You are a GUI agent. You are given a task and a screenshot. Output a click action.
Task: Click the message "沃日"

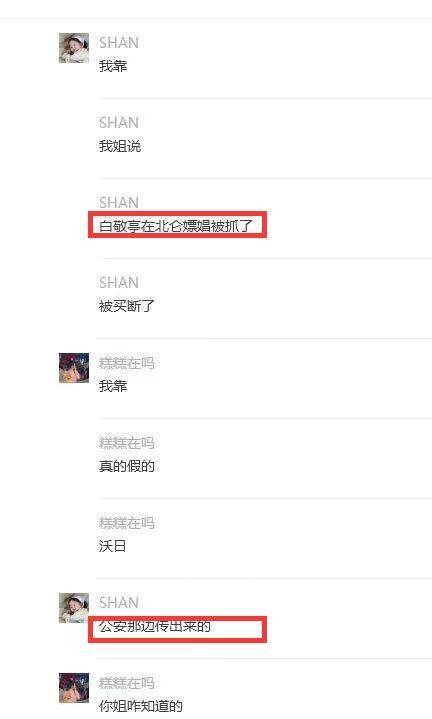[112, 546]
